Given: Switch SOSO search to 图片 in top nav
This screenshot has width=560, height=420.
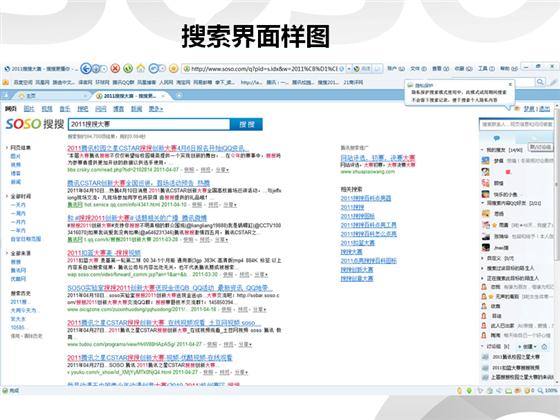Looking at the screenshot, I should (x=29, y=109).
